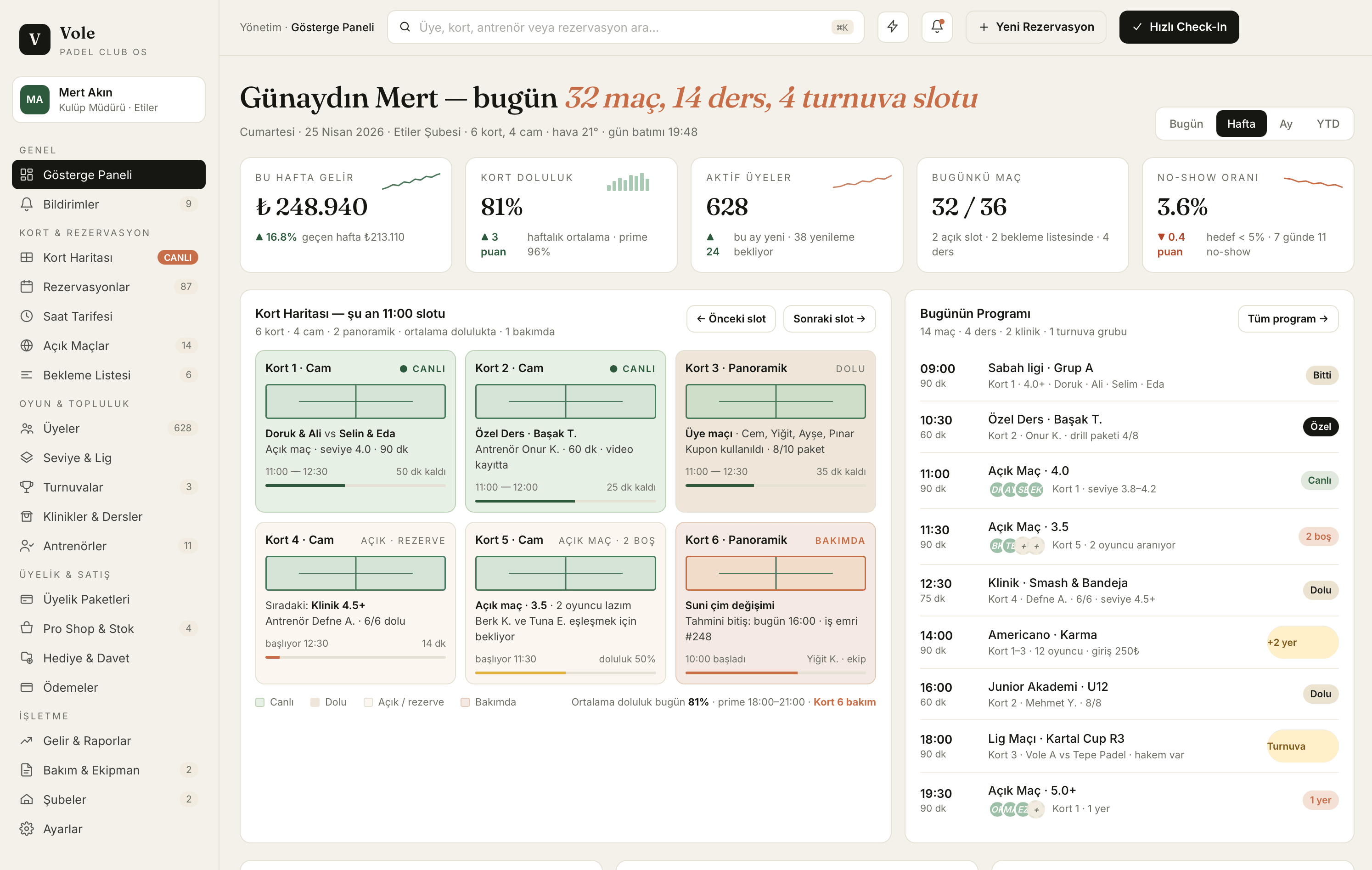Click Saat Tarifesi clock icon
This screenshot has height=870, width=1372.
pyautogui.click(x=27, y=316)
